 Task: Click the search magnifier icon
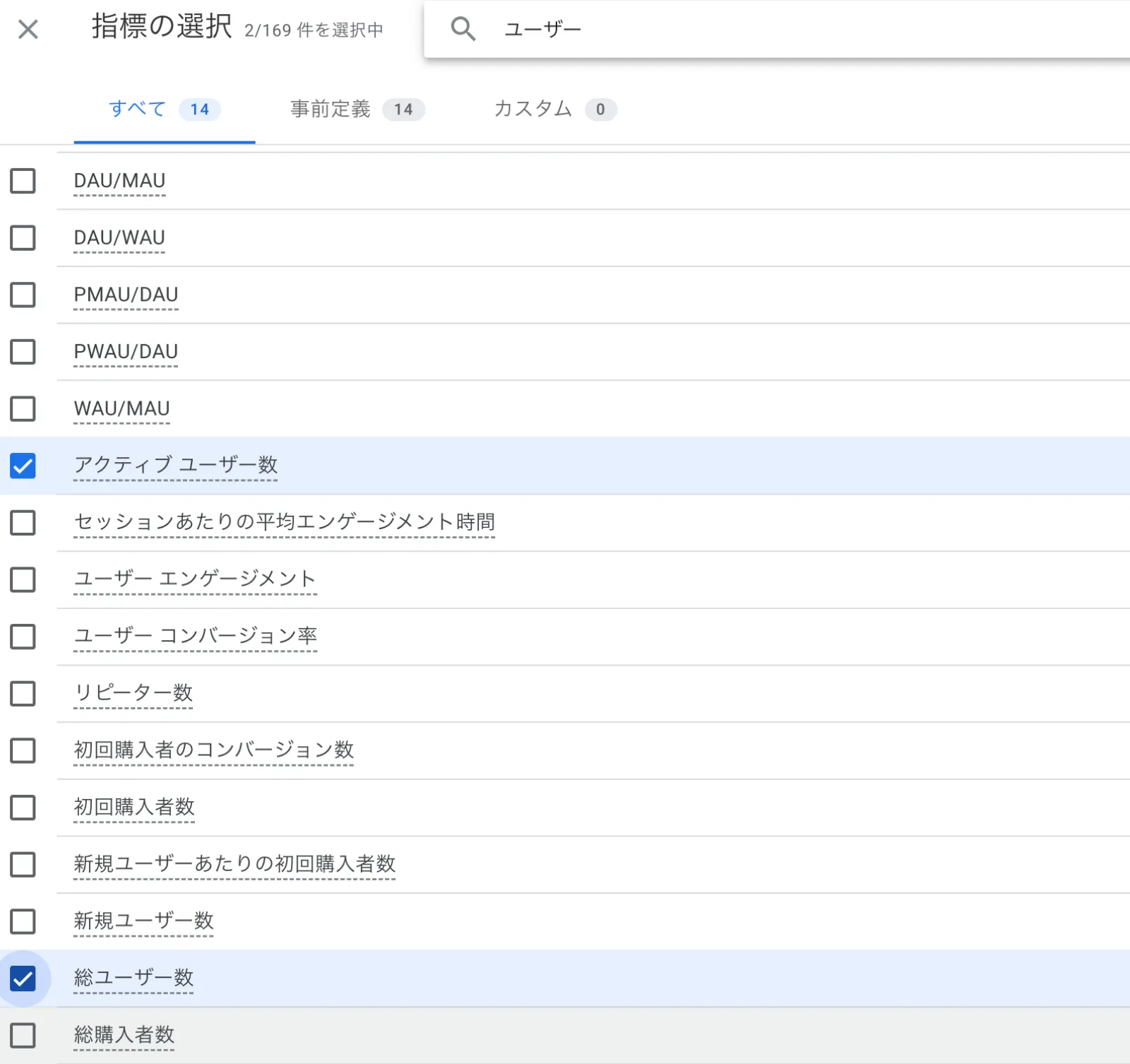pyautogui.click(x=463, y=29)
